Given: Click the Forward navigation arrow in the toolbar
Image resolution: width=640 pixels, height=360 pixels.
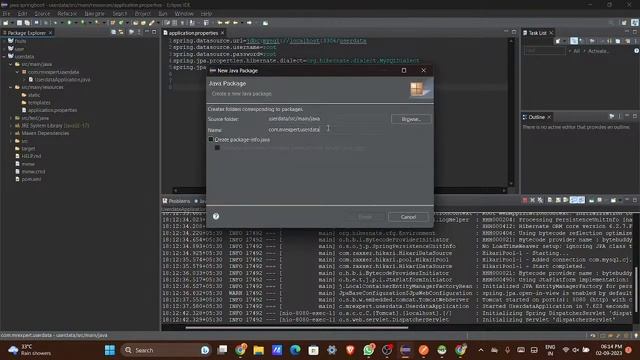Looking at the screenshot, I should [x=249, y=23].
